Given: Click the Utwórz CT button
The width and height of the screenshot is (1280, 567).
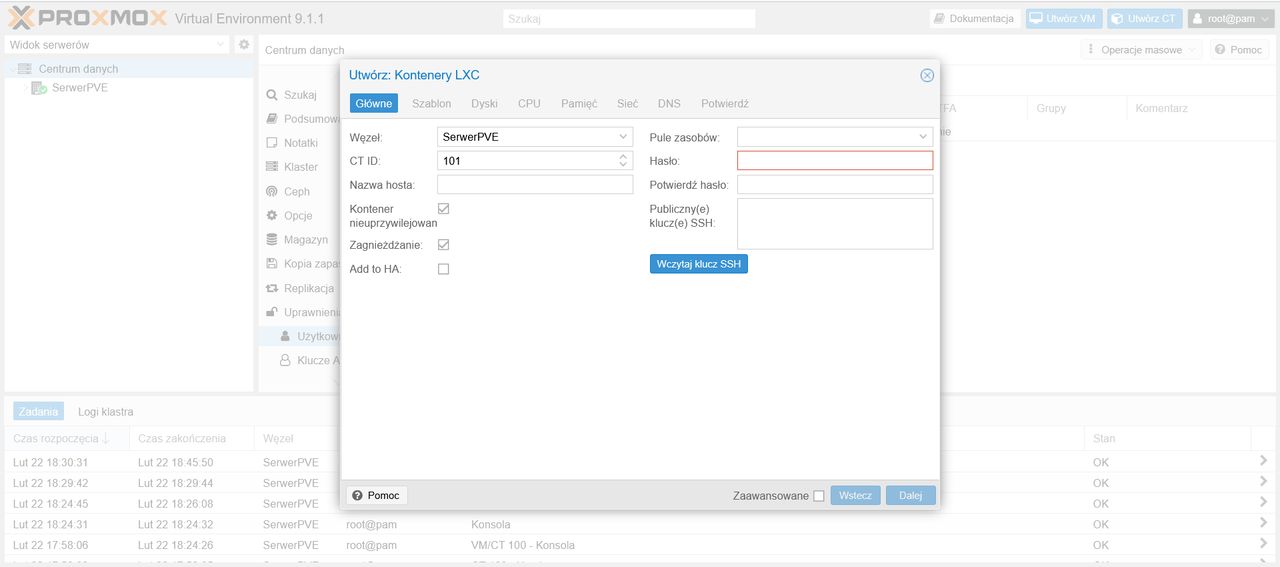Looking at the screenshot, I should pyautogui.click(x=1145, y=19).
